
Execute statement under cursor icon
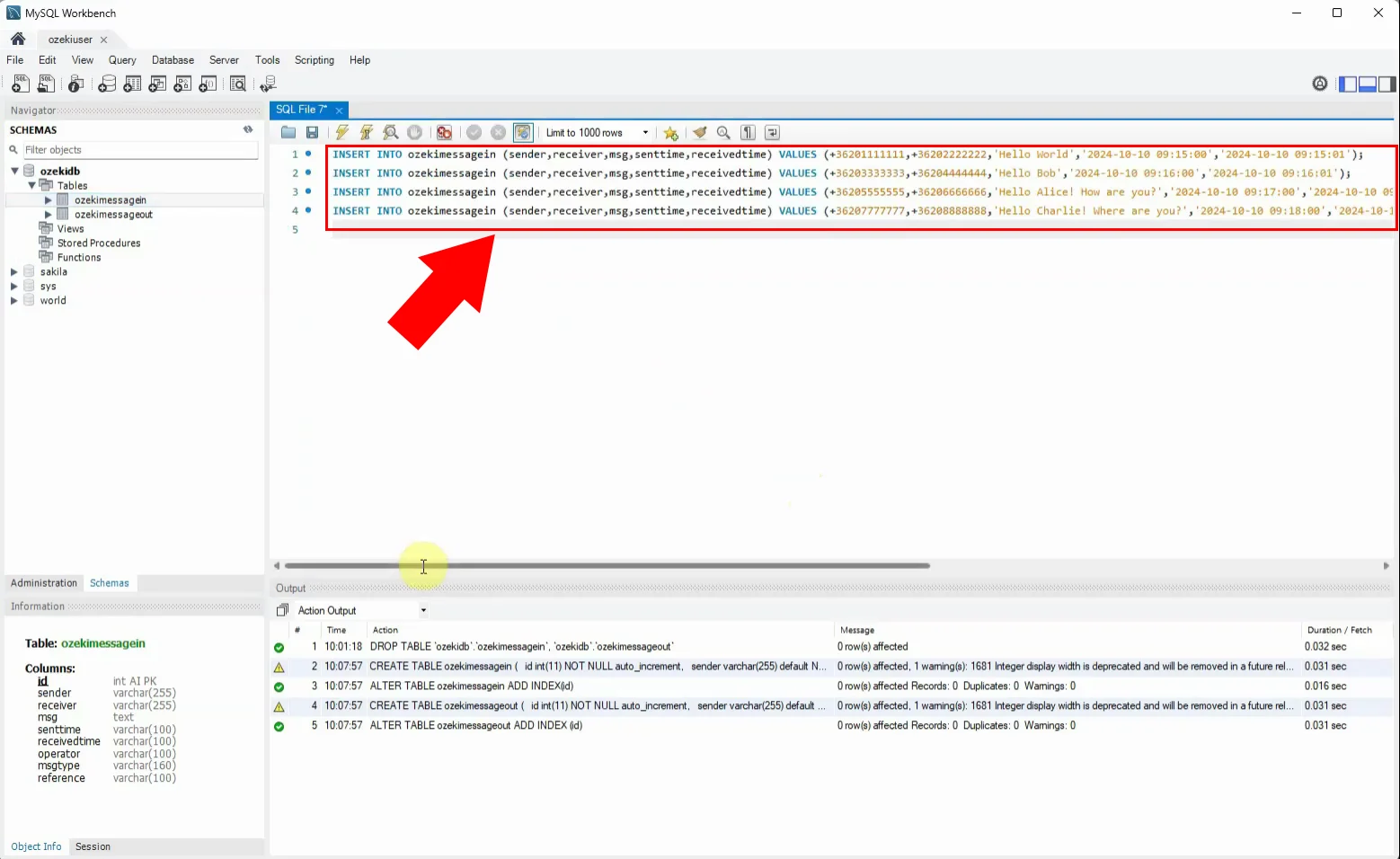coord(367,132)
